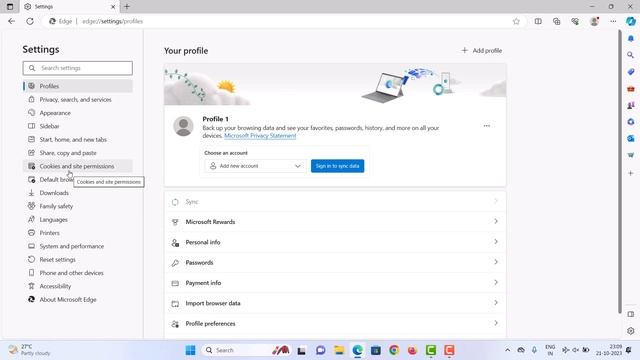Viewport: 640px width, 360px height.
Task: Open a new tab with plus button
Action: pyautogui.click(x=127, y=7)
